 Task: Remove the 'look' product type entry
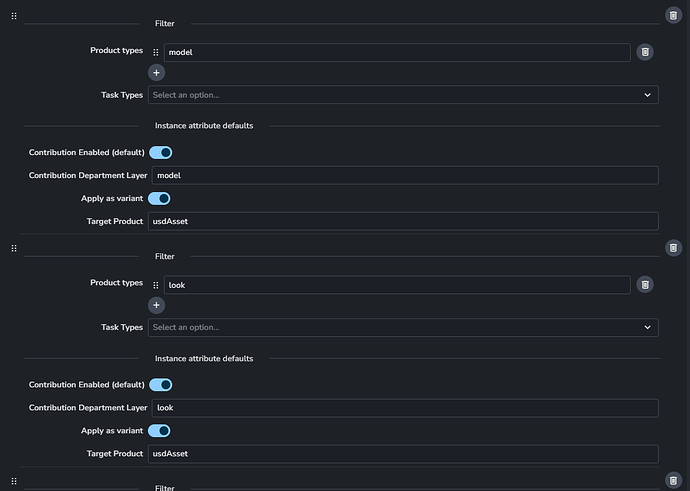pos(645,285)
